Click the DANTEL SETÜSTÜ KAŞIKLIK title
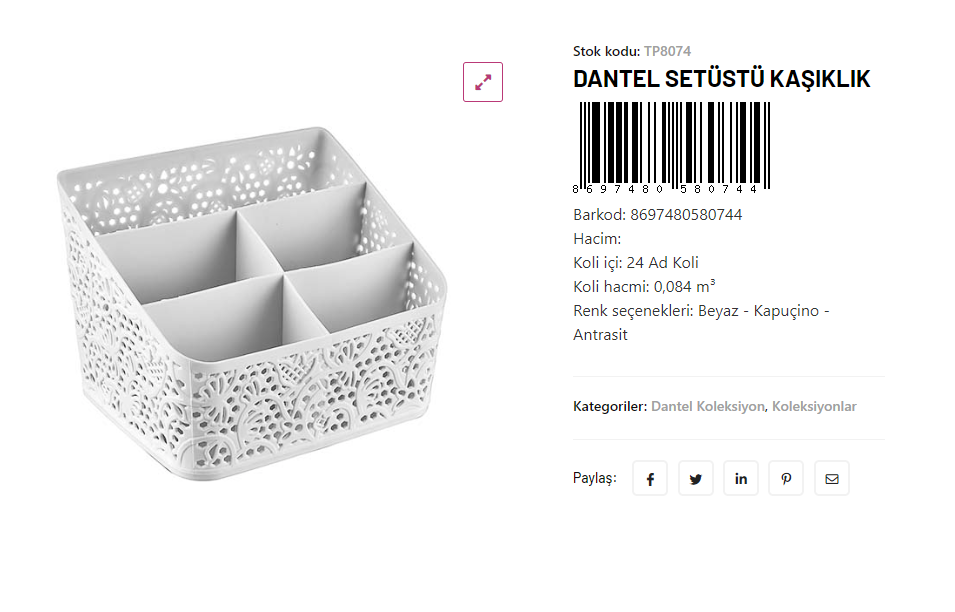 click(x=721, y=79)
